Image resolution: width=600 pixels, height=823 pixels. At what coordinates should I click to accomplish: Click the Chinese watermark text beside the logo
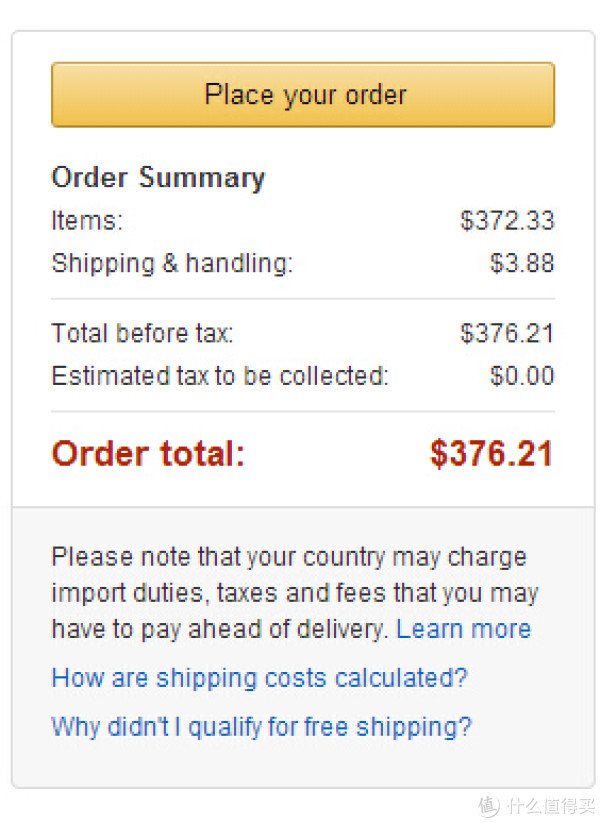click(x=551, y=806)
